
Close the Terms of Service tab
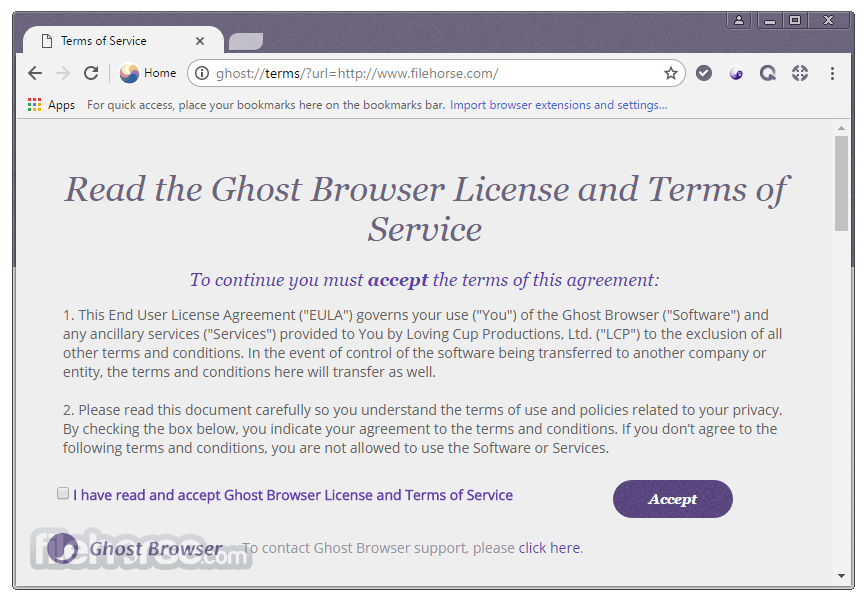click(200, 41)
